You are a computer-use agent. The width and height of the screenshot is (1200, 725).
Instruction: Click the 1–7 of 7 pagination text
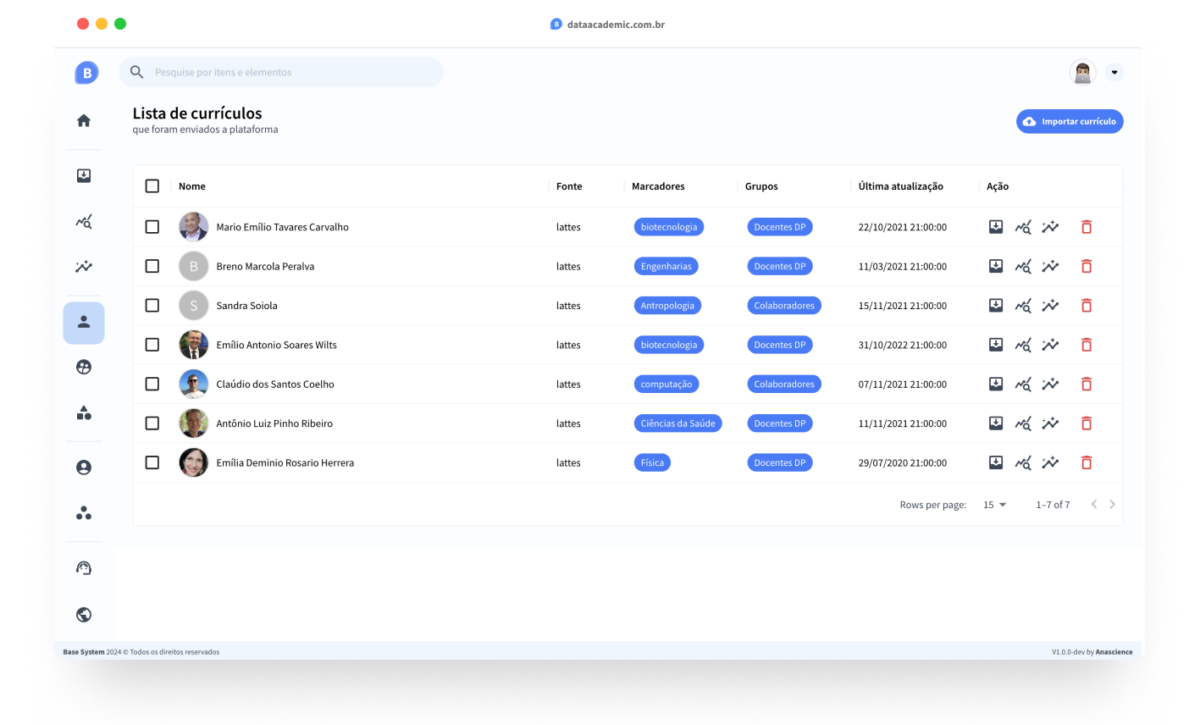tap(1053, 505)
